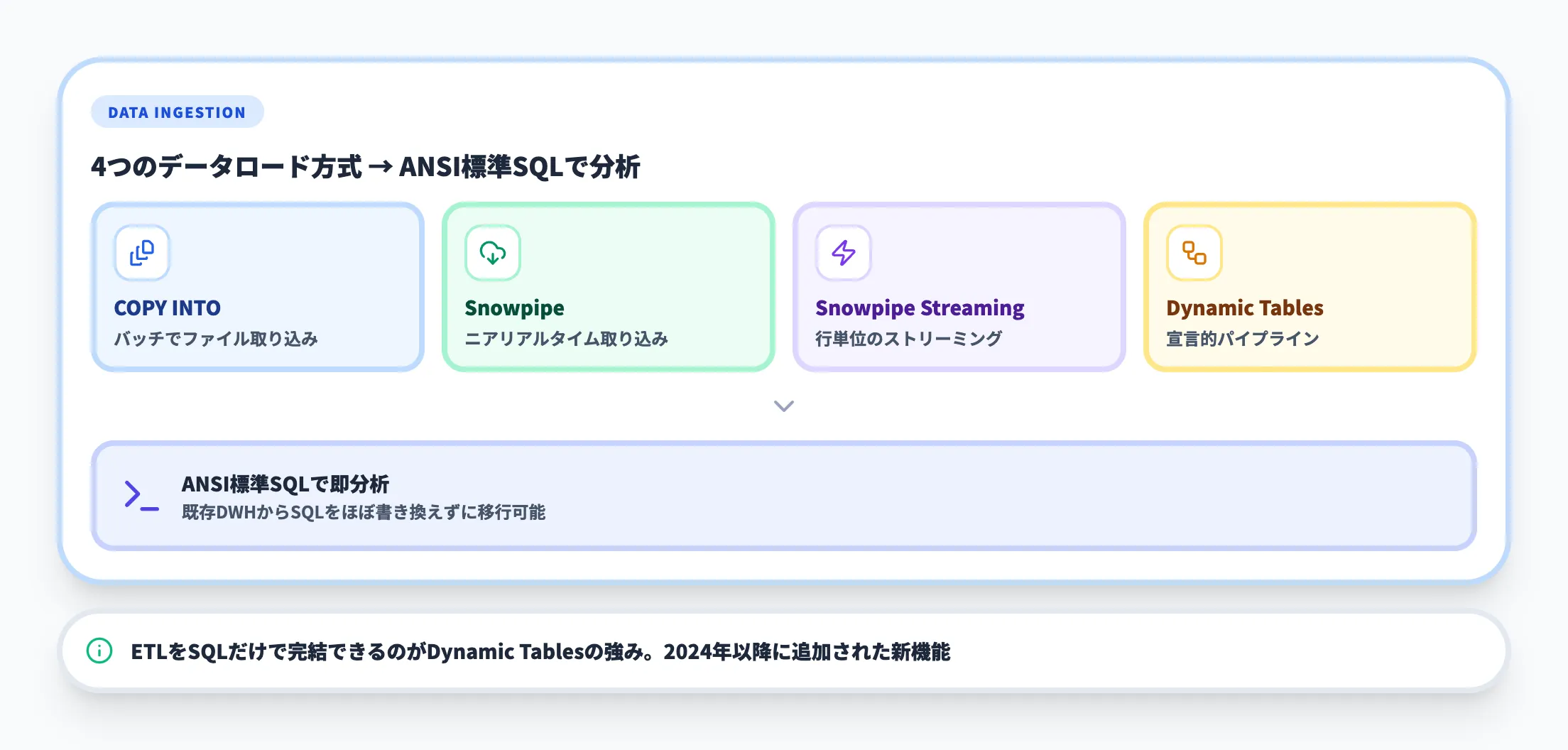The image size is (1568, 750).
Task: Select the COPY INTO documents icon
Action: click(141, 252)
